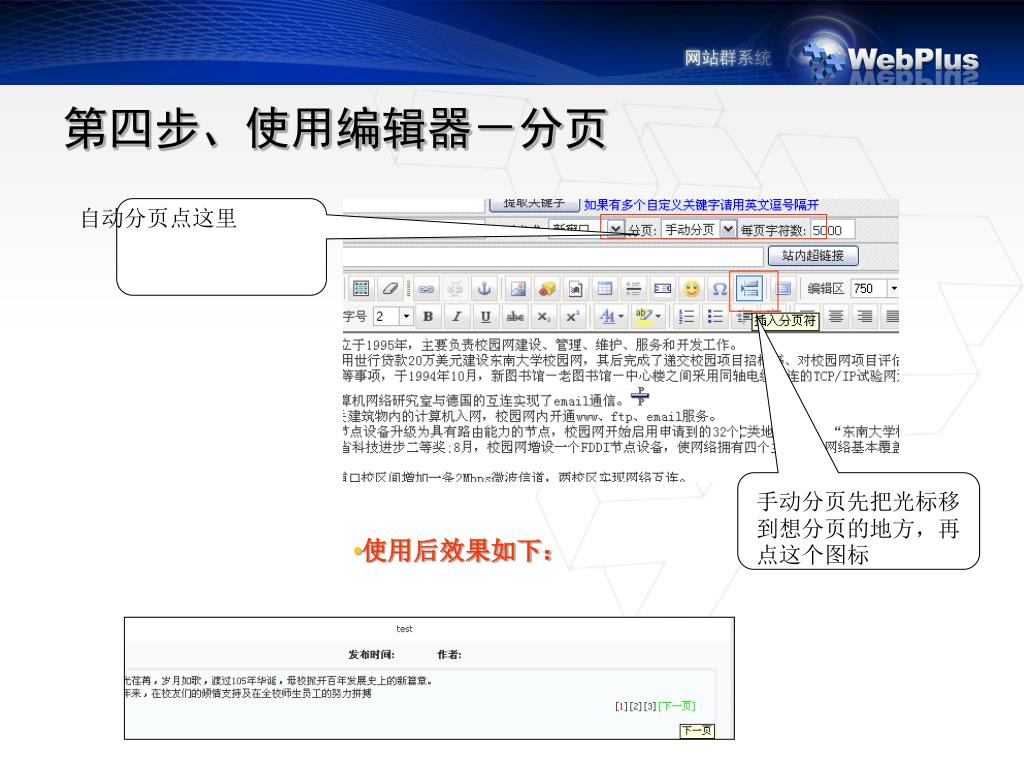
Task: Click the insert flash/media icon
Action: (x=547, y=288)
